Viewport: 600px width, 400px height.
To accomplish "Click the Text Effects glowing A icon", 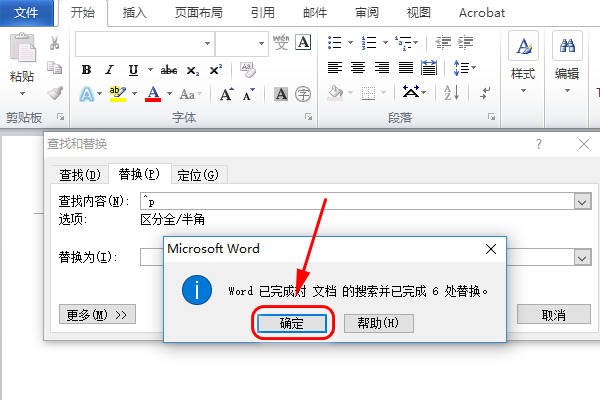I will point(87,94).
